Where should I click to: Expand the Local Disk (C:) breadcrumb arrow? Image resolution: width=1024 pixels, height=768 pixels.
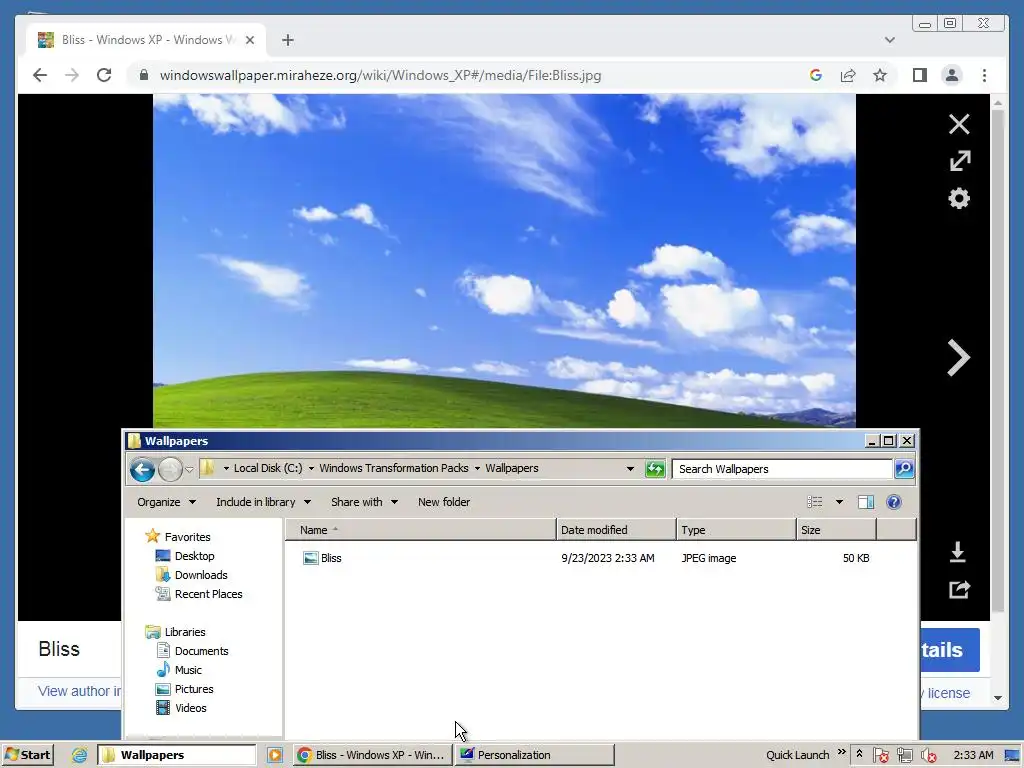click(x=311, y=468)
